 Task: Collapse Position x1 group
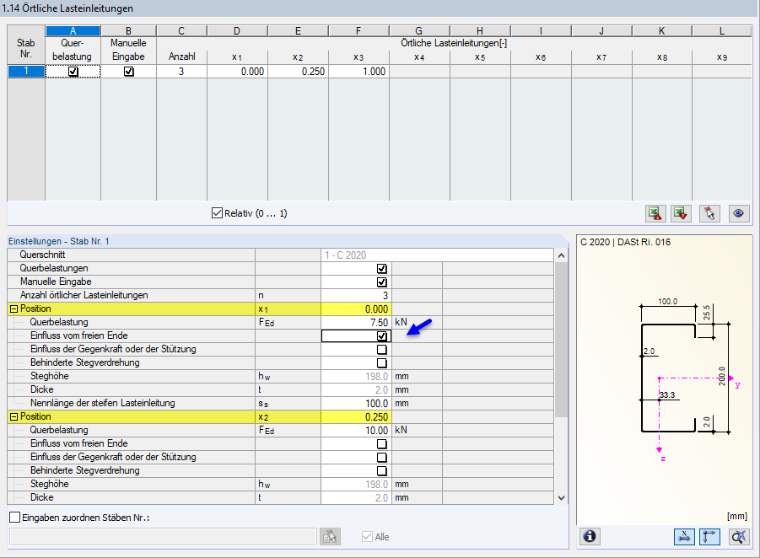(x=14, y=309)
